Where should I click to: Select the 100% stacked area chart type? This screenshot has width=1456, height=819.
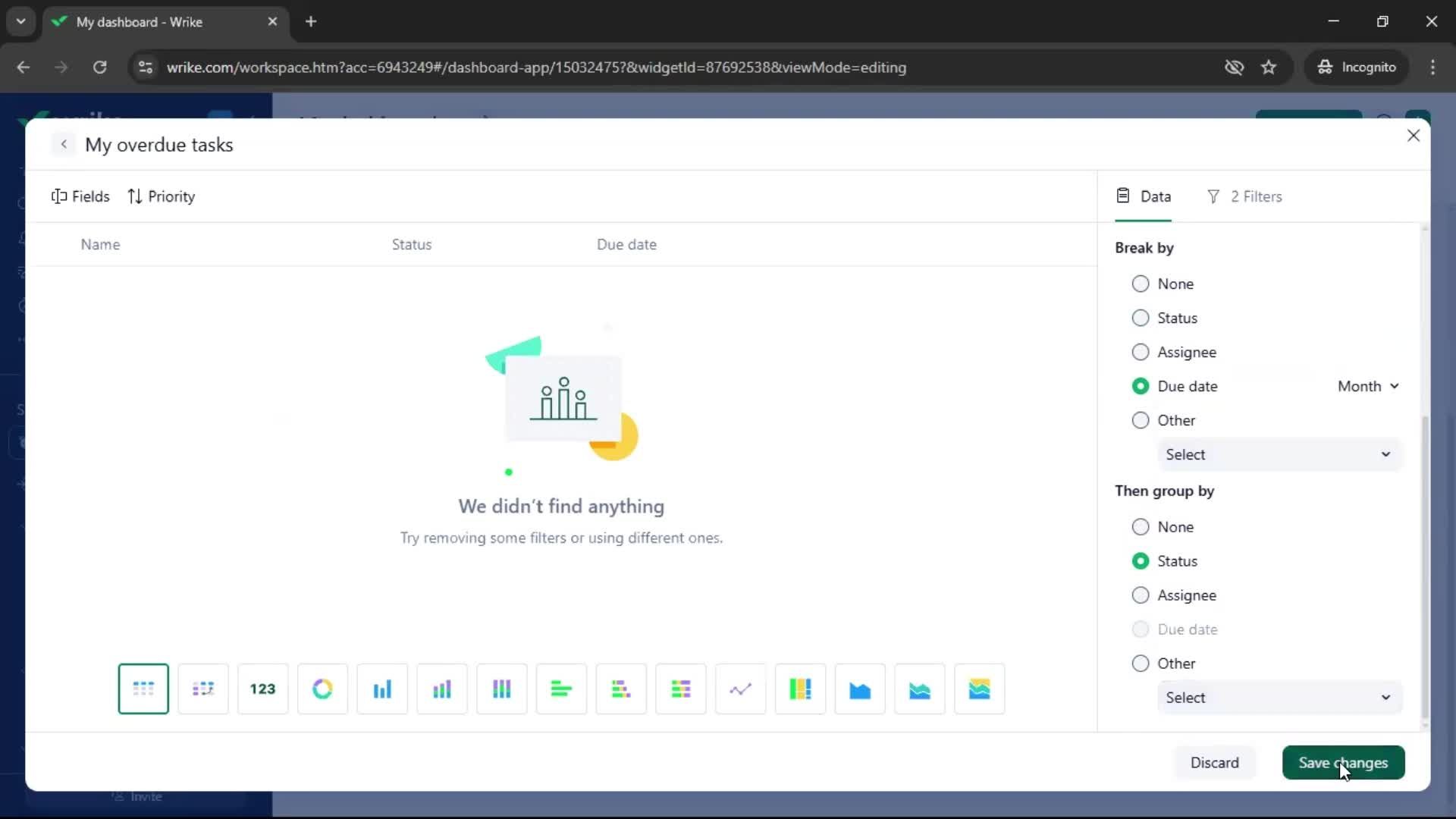[980, 689]
